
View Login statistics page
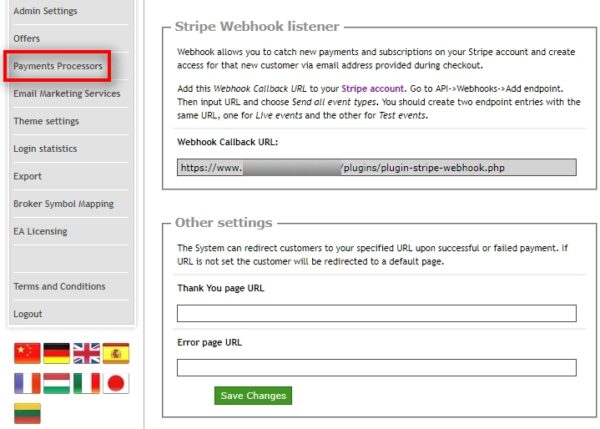click(x=45, y=149)
